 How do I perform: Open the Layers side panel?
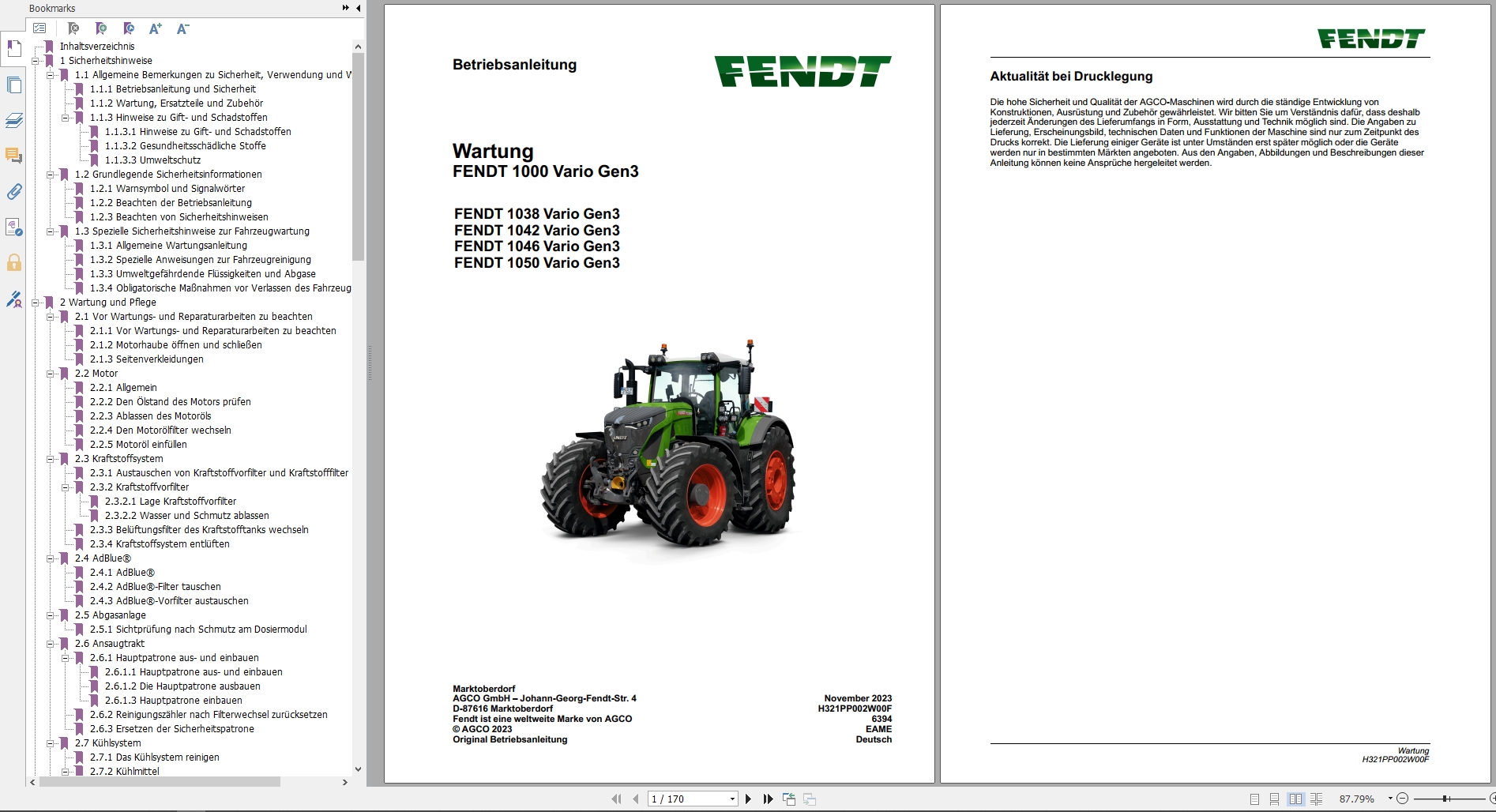(13, 120)
